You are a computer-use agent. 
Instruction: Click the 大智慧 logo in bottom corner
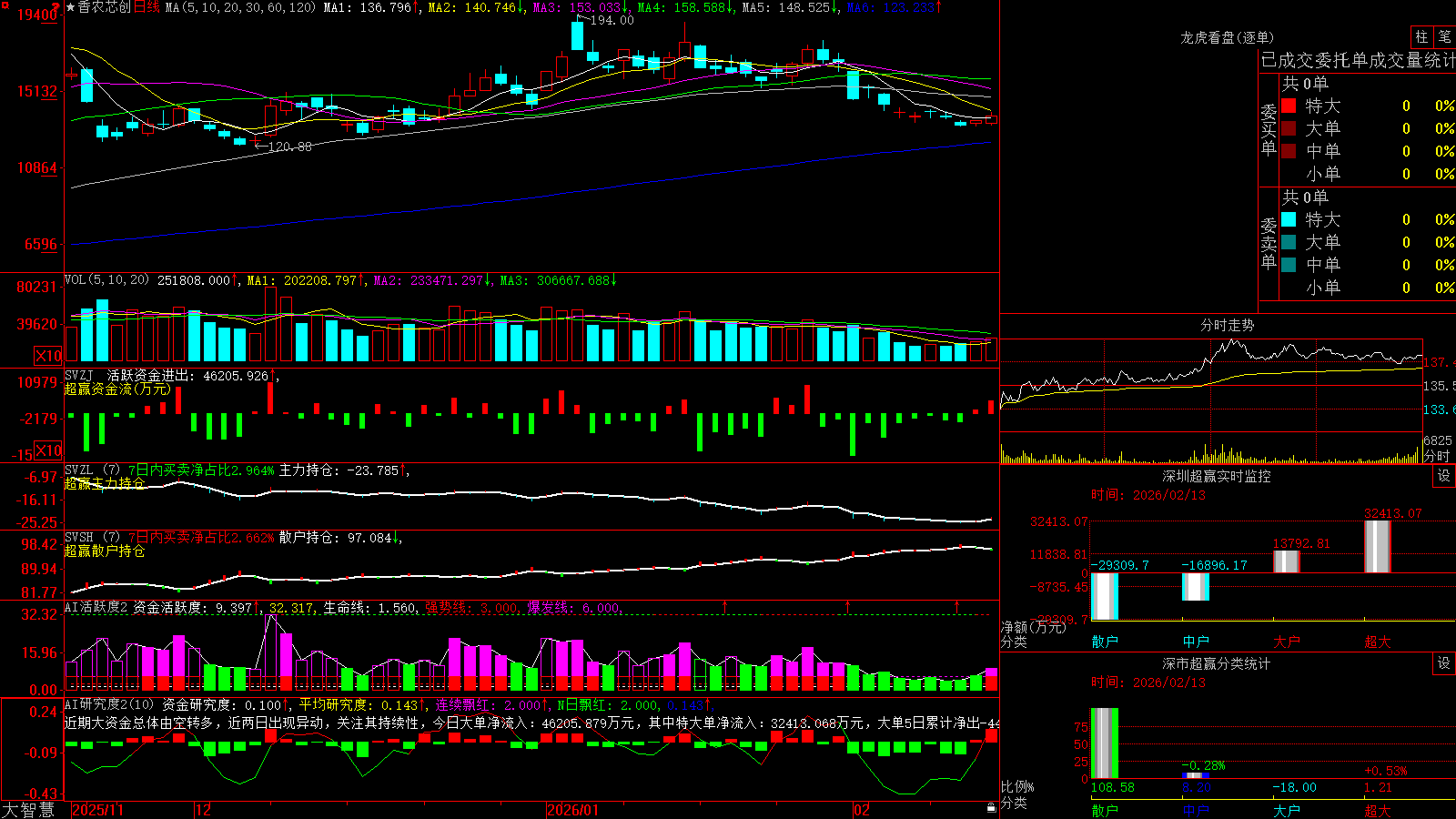(x=27, y=810)
